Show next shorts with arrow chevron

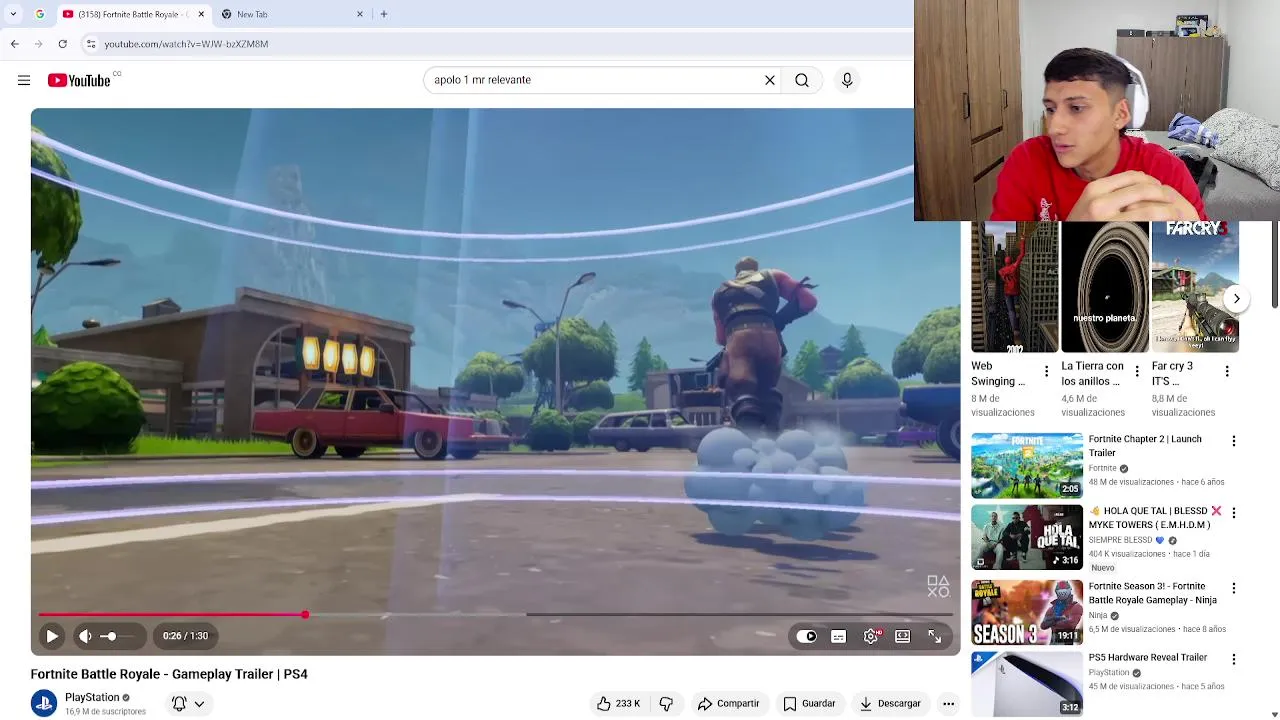[1237, 298]
